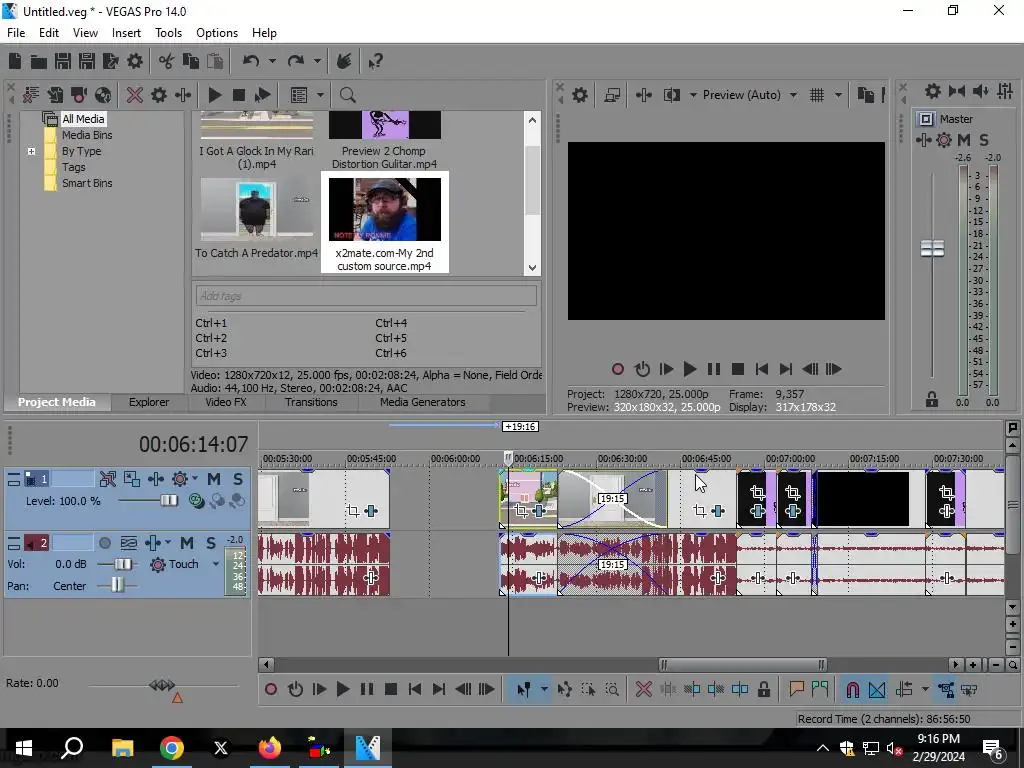
Task: Copy selection using the toolbar copy icon
Action: 191,61
